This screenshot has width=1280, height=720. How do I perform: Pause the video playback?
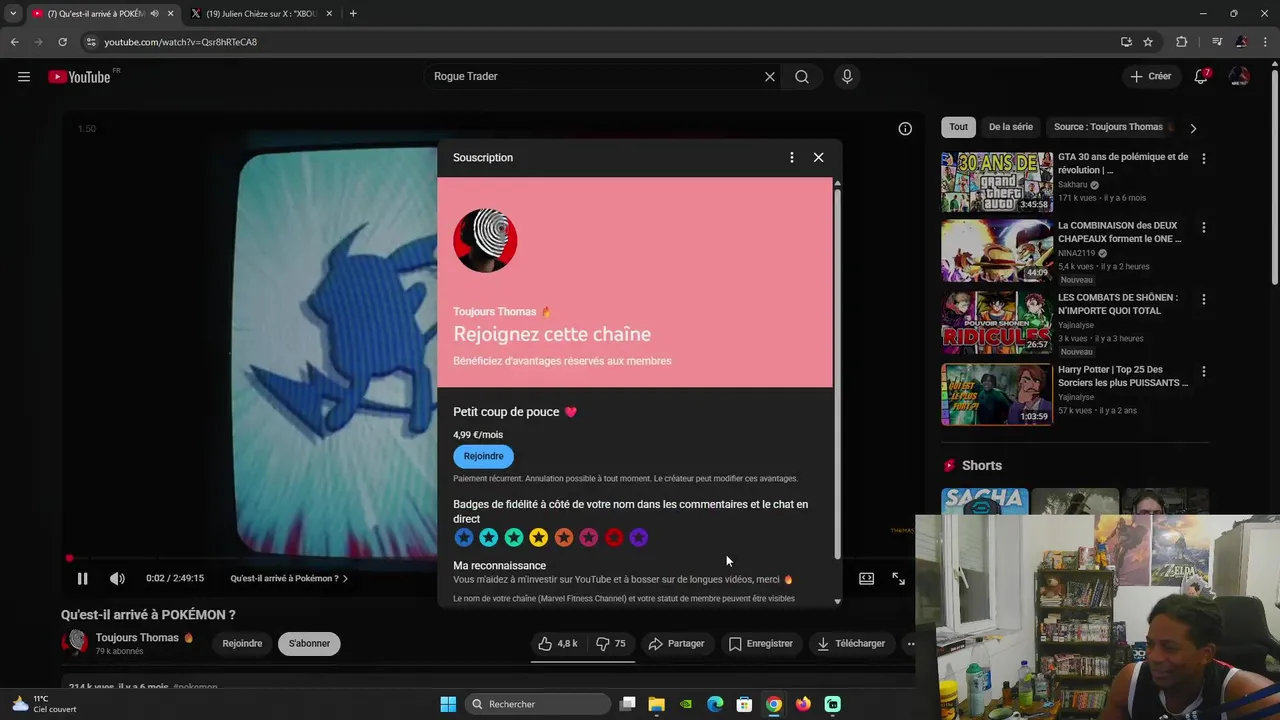83,578
